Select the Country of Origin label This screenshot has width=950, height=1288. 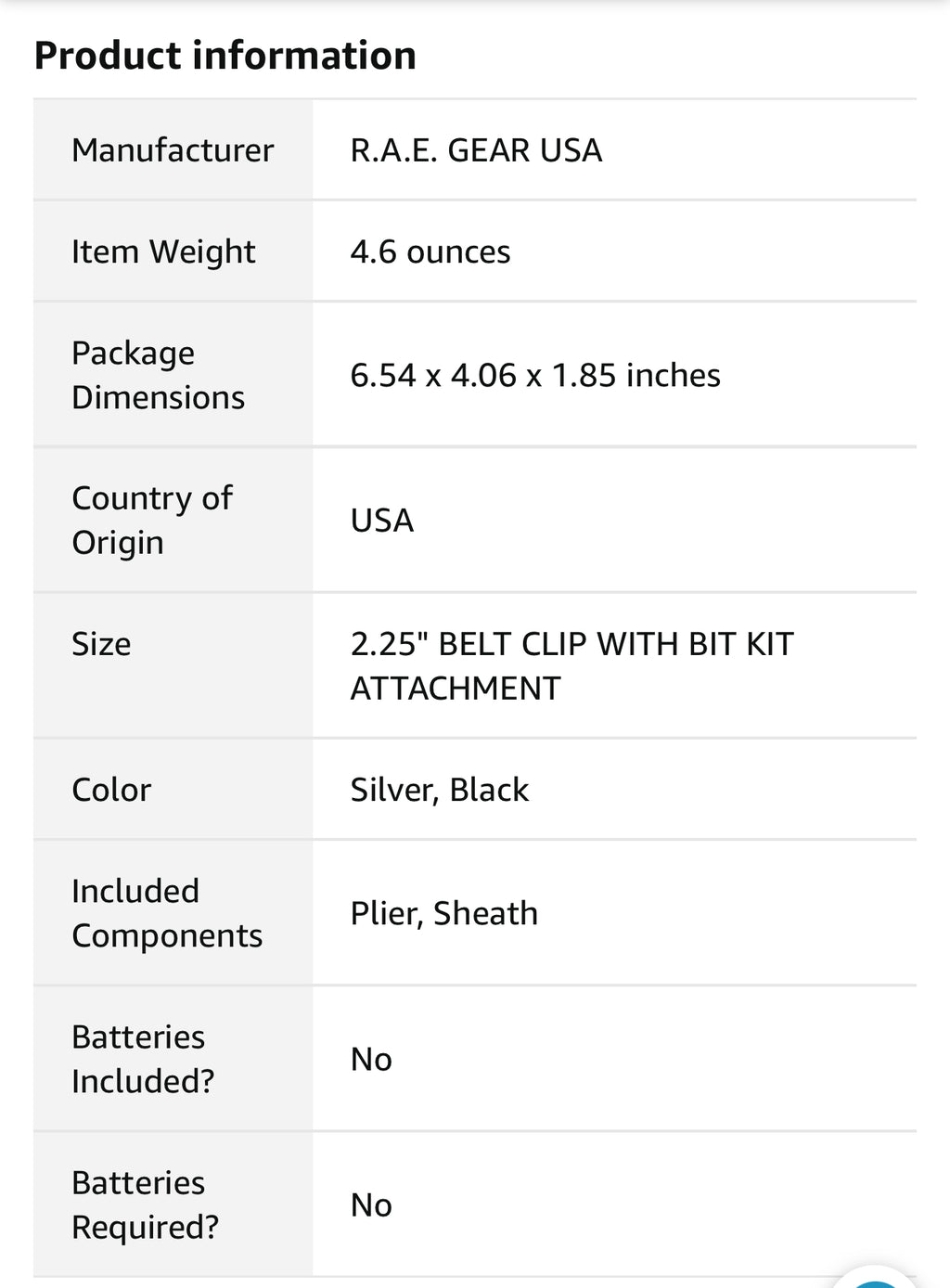(x=152, y=520)
